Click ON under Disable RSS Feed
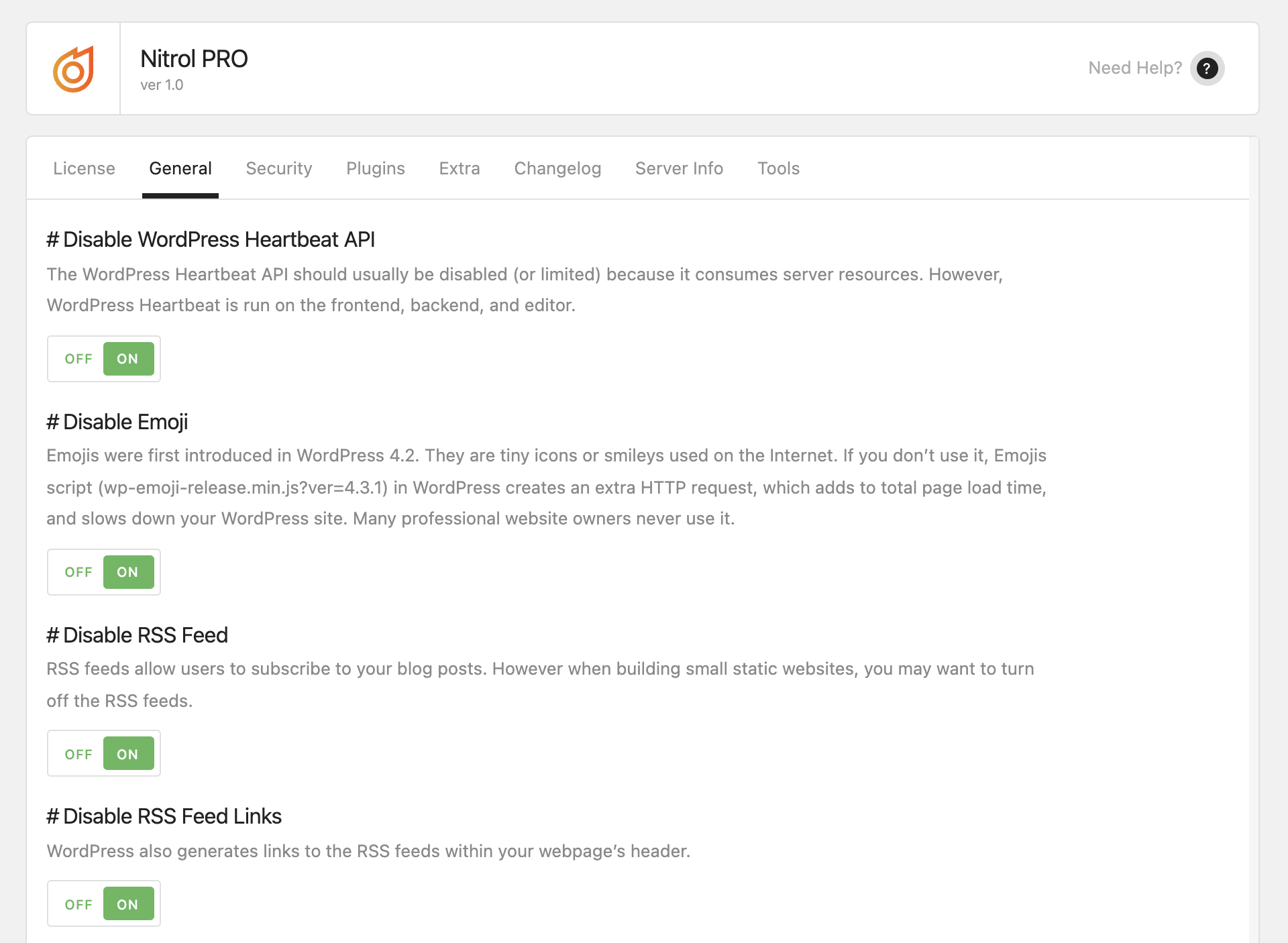The image size is (1288, 943). point(128,755)
